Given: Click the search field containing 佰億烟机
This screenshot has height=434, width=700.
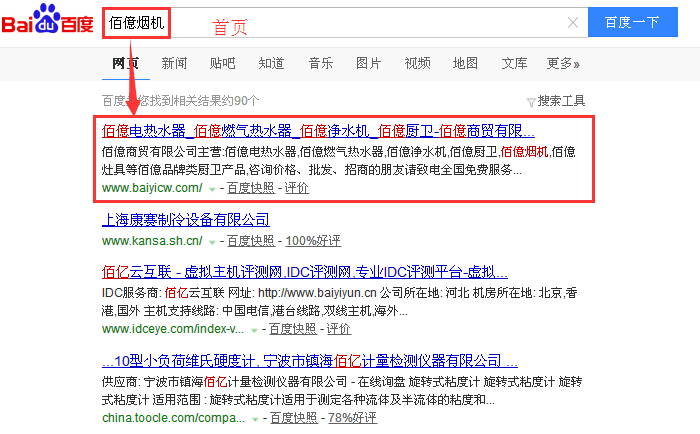Looking at the screenshot, I should click(345, 22).
